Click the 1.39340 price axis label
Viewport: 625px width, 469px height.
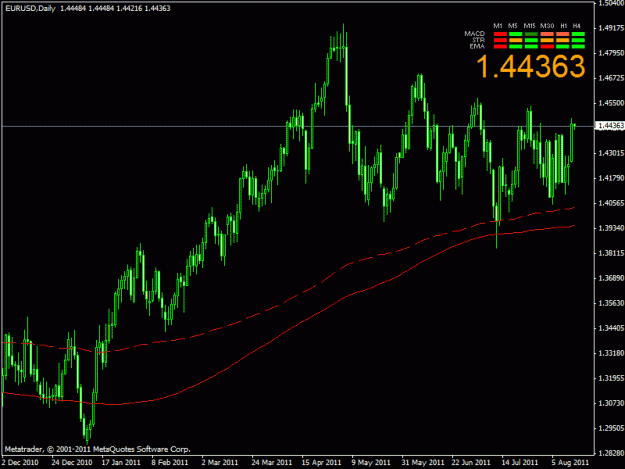click(x=611, y=228)
